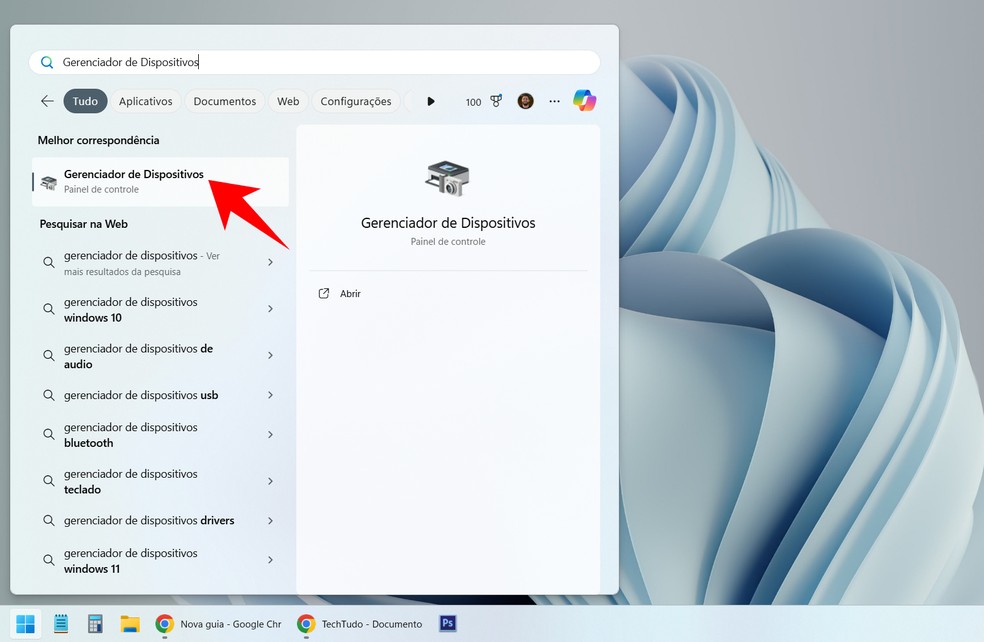Click the Device Manager icon in best match
The height and width of the screenshot is (642, 984).
pyautogui.click(x=48, y=182)
